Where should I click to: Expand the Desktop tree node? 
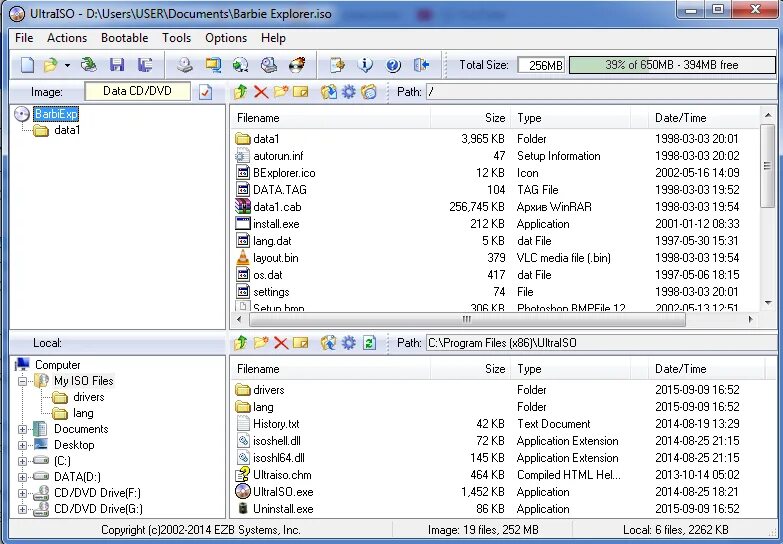coord(22,445)
